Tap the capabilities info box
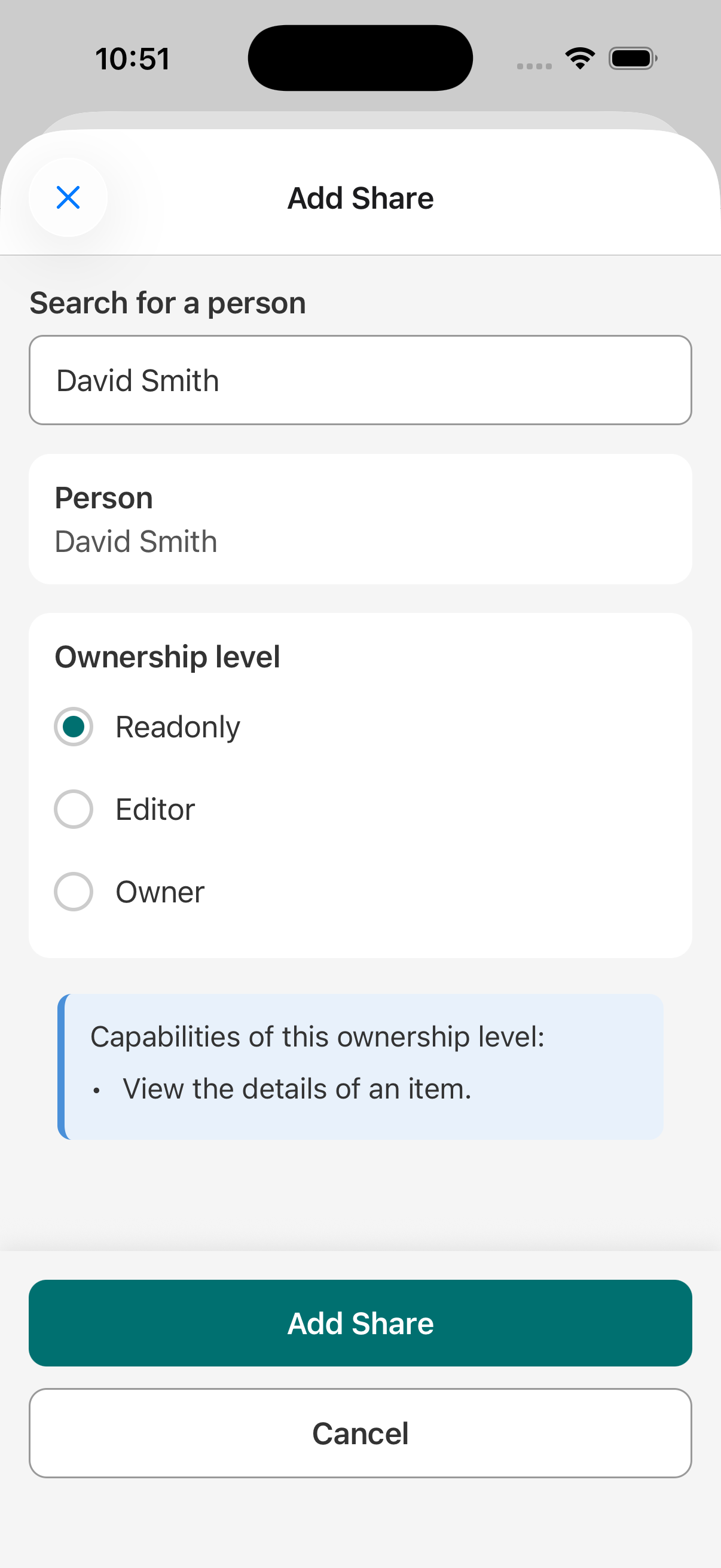 (x=360, y=1066)
